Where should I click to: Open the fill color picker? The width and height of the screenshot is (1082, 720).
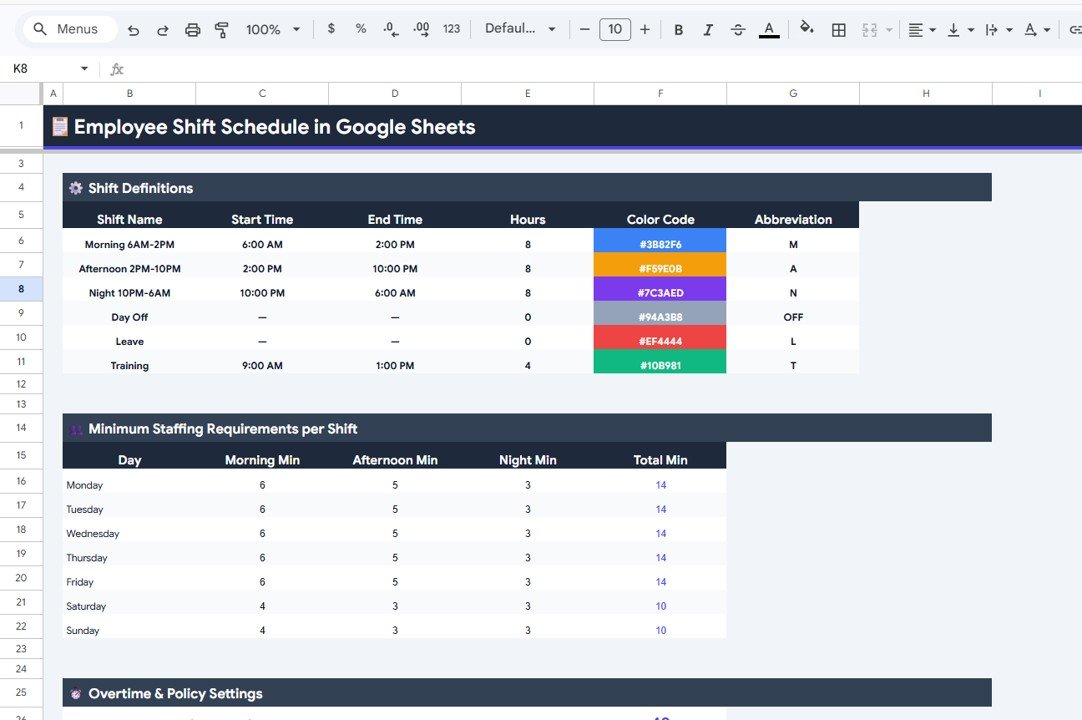pyautogui.click(x=807, y=29)
